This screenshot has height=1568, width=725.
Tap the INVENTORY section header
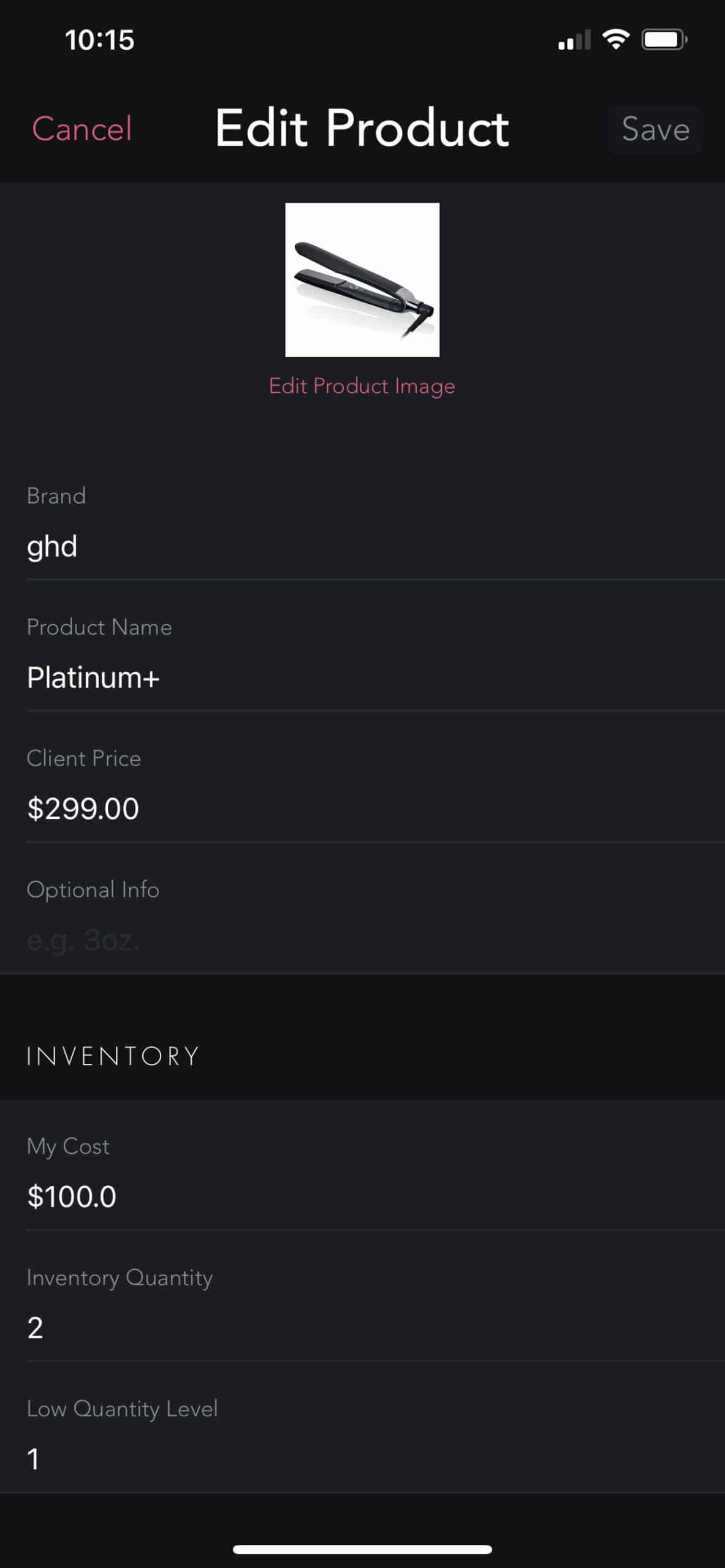coord(113,1057)
